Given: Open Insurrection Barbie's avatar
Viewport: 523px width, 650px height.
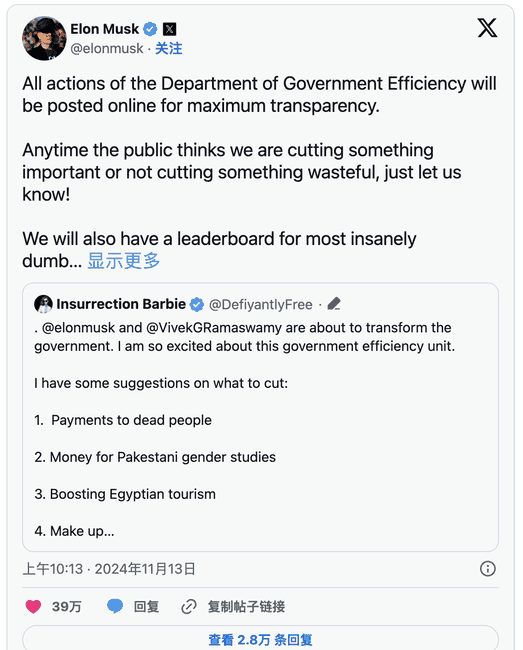Looking at the screenshot, I should (x=43, y=304).
